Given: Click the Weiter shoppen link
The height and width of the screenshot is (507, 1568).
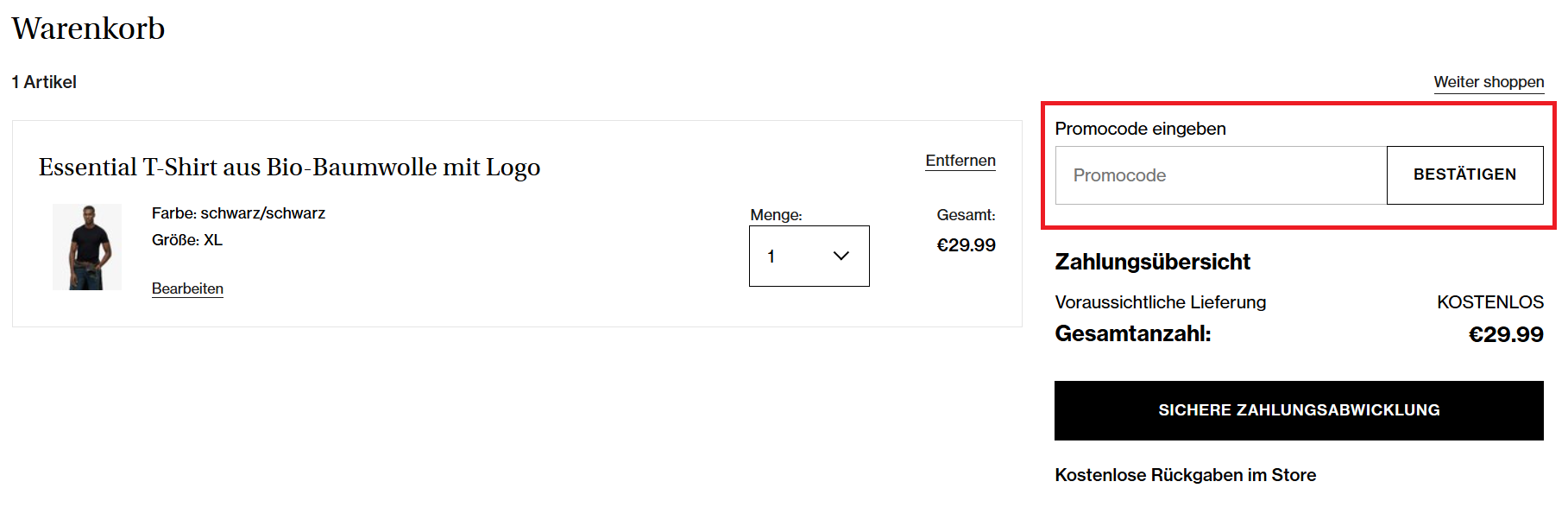Looking at the screenshot, I should click(1488, 81).
